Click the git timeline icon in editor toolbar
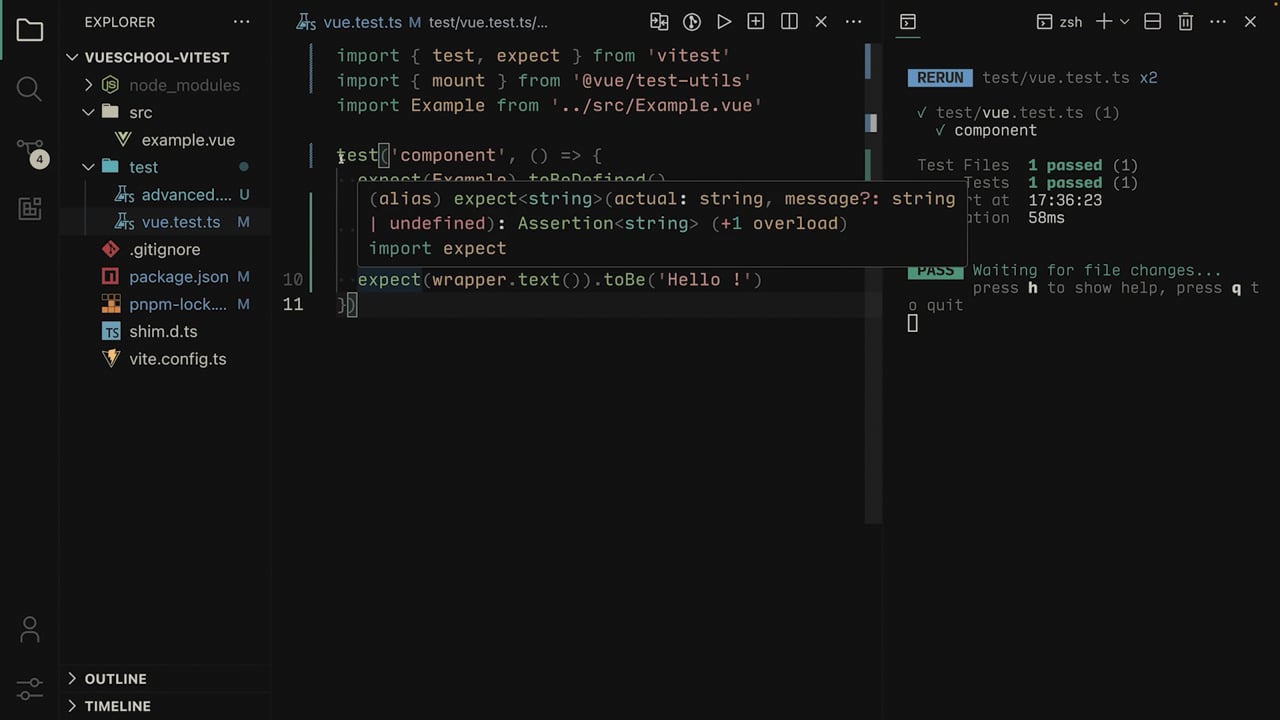The image size is (1280, 720). pos(691,22)
